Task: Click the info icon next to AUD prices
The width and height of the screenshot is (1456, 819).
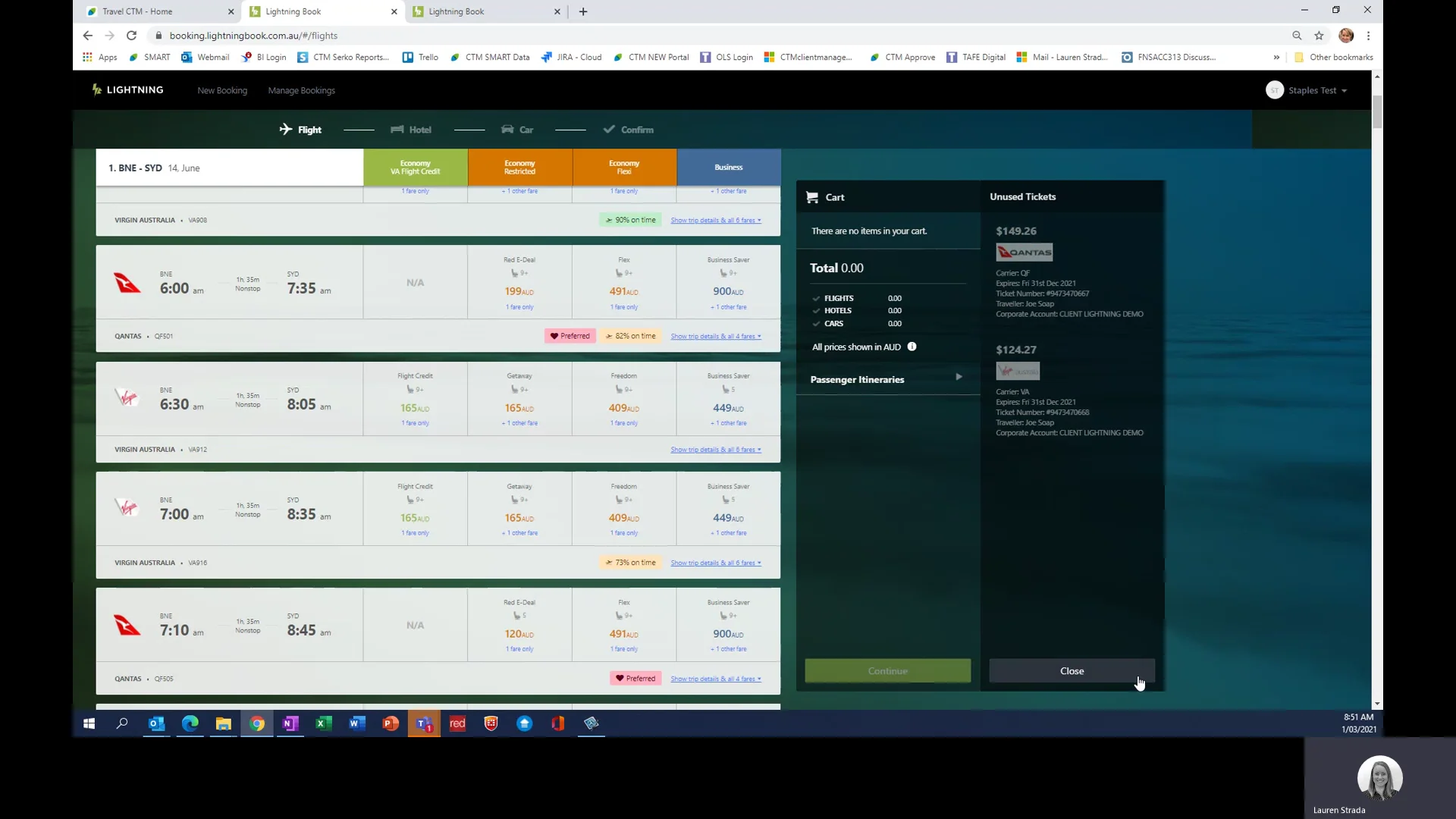Action: coord(912,347)
